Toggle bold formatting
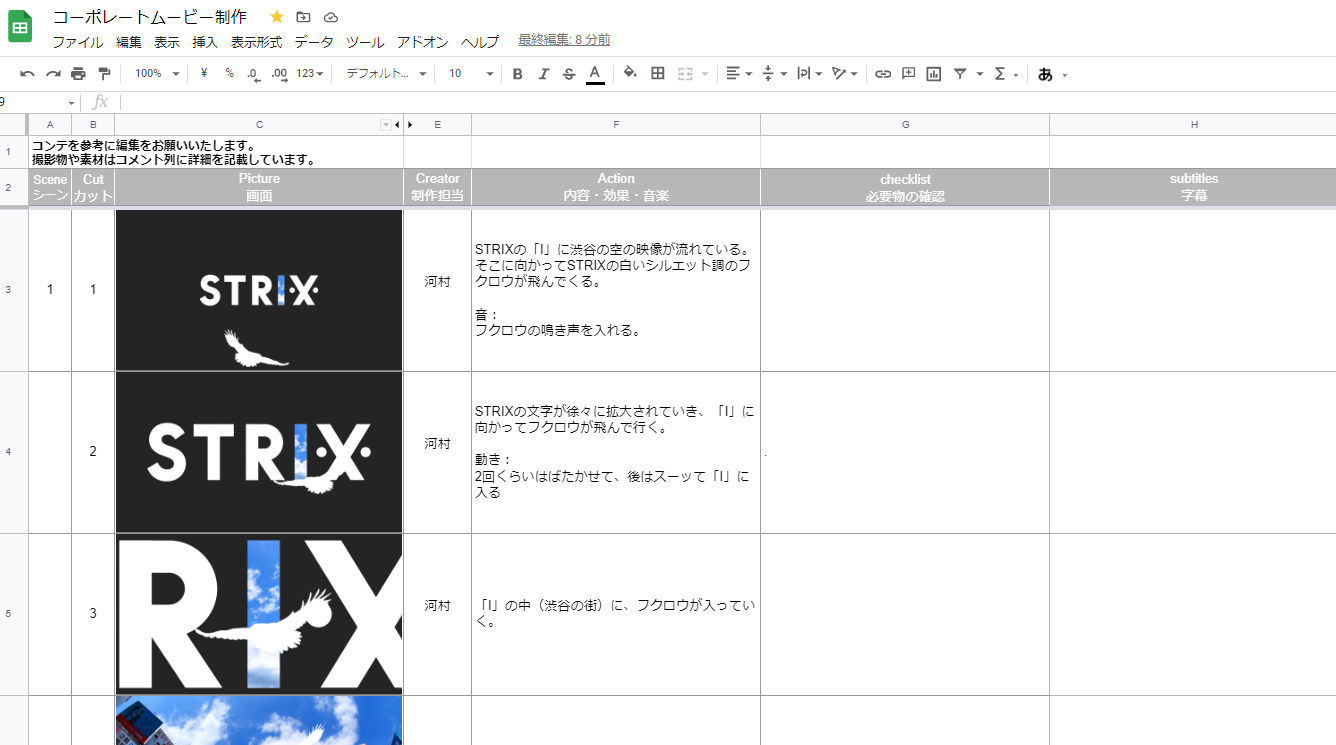The height and width of the screenshot is (745, 1336). (x=517, y=74)
